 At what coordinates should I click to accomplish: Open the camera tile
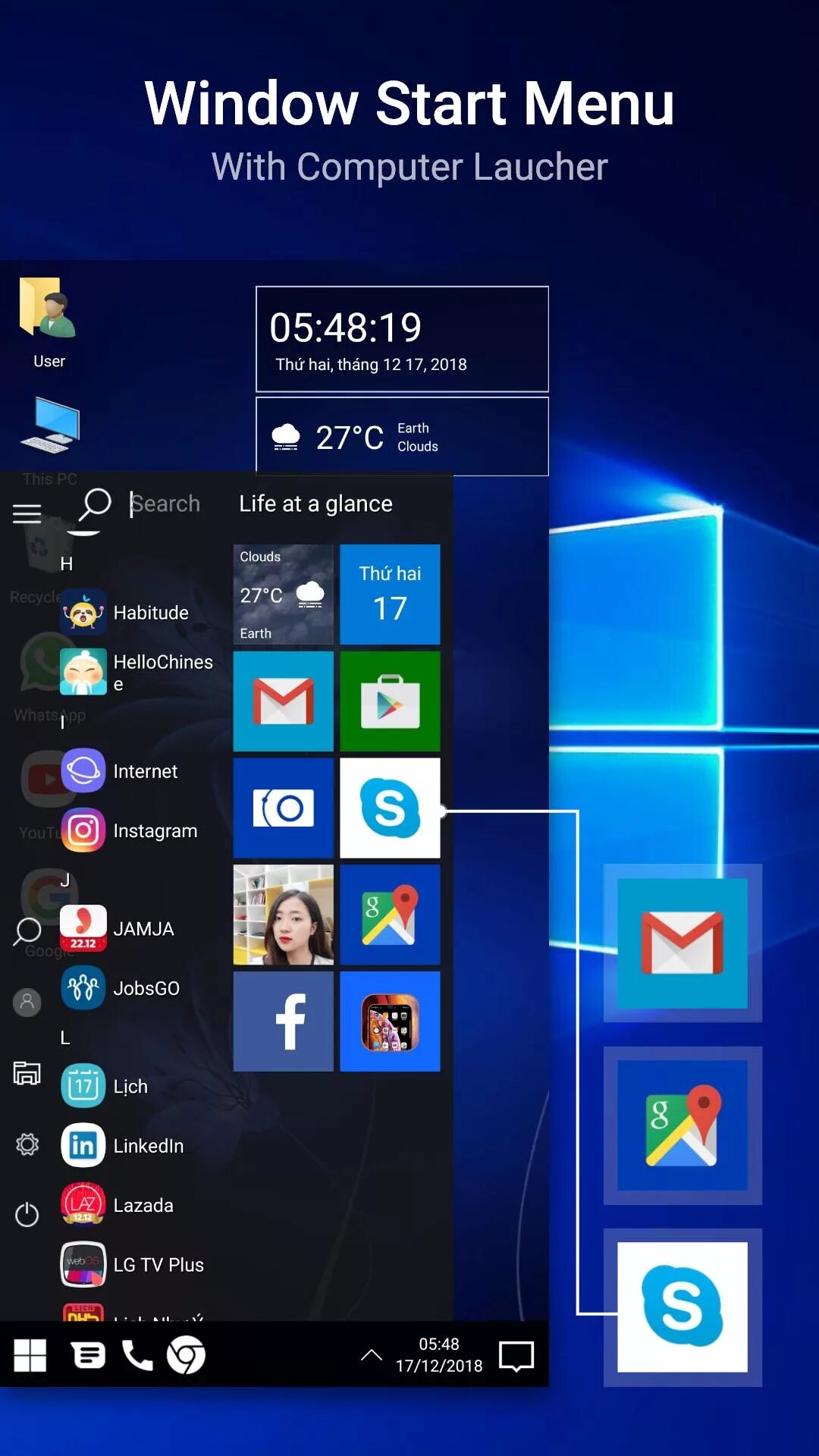283,808
